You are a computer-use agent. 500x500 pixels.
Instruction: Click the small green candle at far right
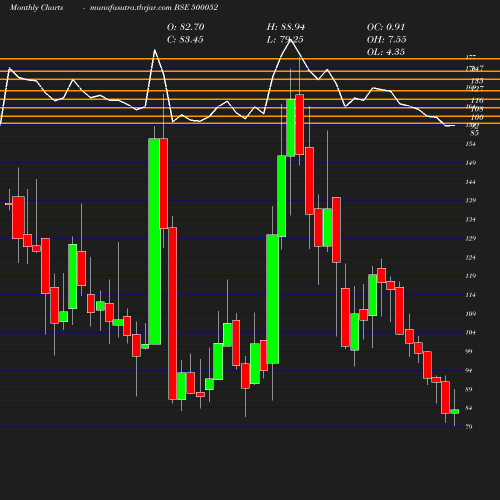point(455,411)
